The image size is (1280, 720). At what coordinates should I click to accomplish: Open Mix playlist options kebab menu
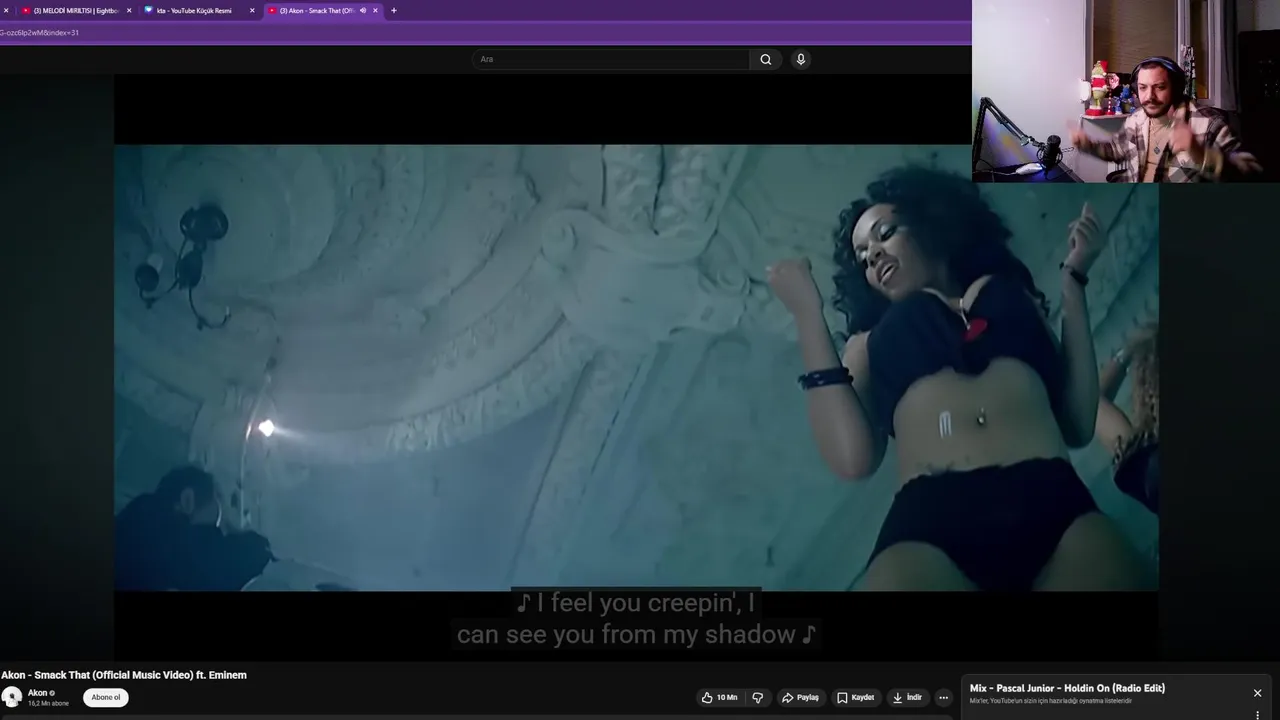[x=1257, y=715]
